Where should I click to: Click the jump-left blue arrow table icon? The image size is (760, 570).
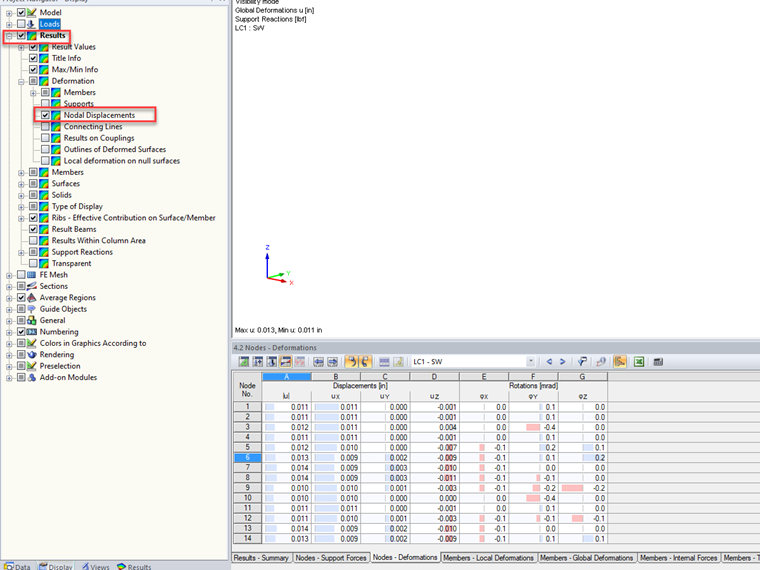[x=318, y=362]
